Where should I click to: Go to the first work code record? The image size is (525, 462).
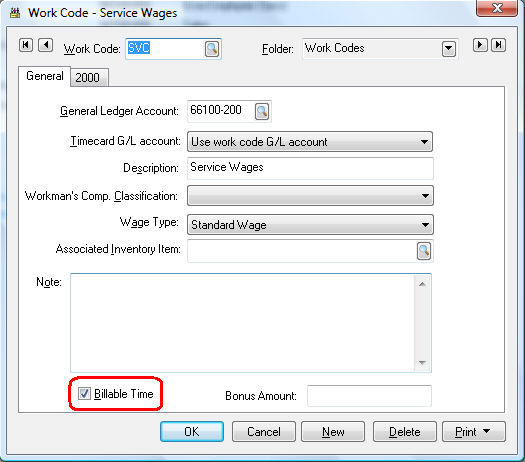tap(26, 45)
